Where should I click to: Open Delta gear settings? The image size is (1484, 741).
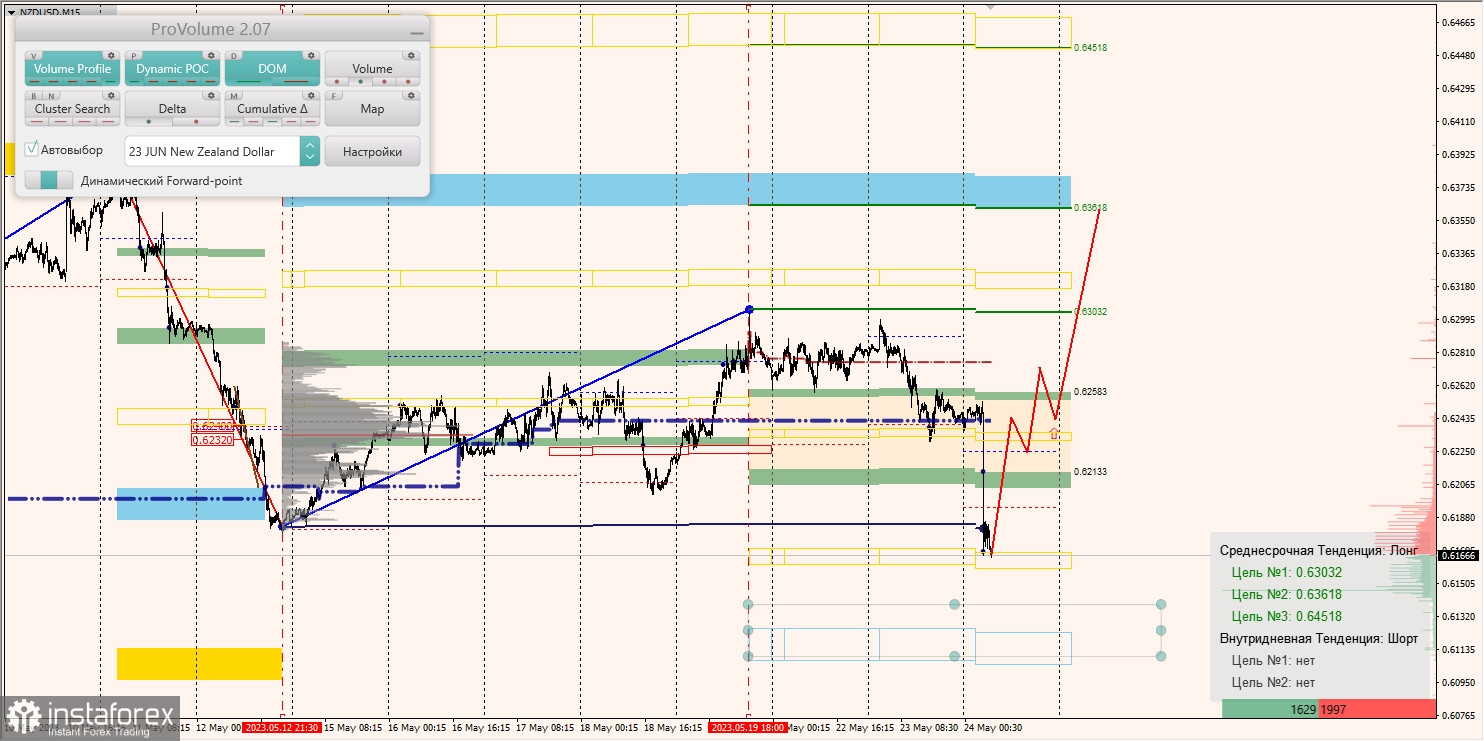click(211, 96)
